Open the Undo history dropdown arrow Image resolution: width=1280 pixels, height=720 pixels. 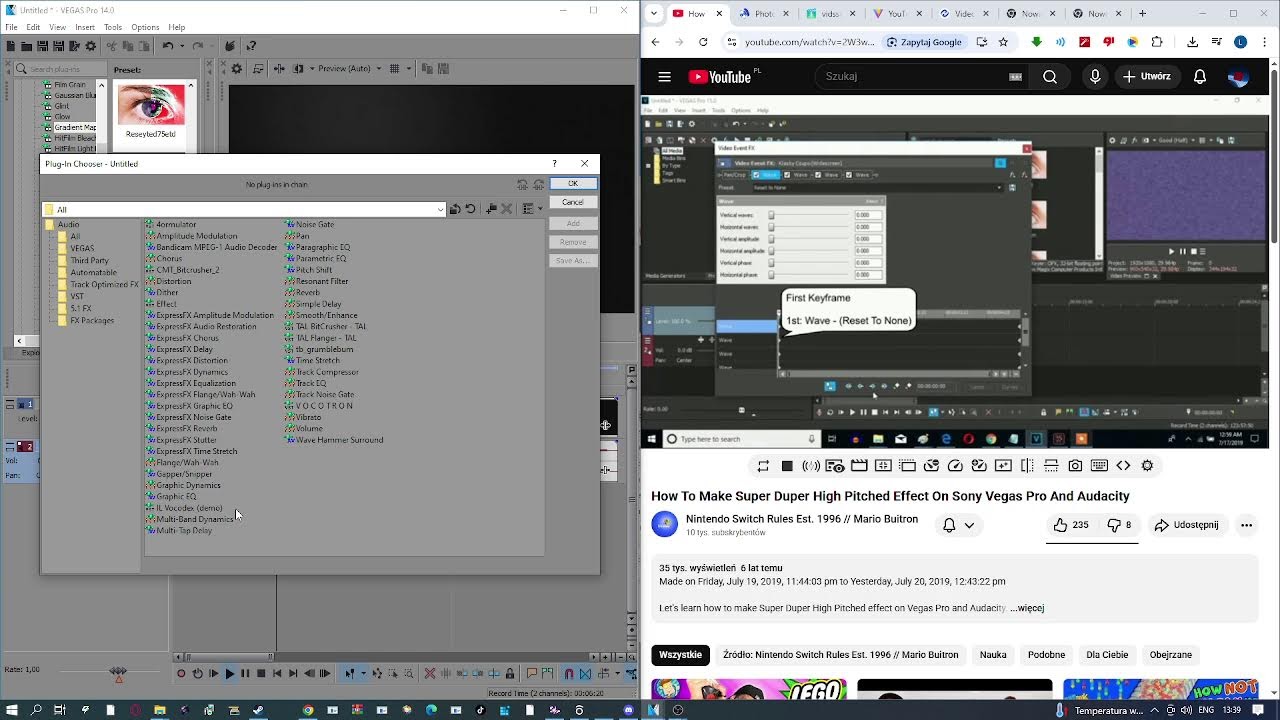click(182, 46)
